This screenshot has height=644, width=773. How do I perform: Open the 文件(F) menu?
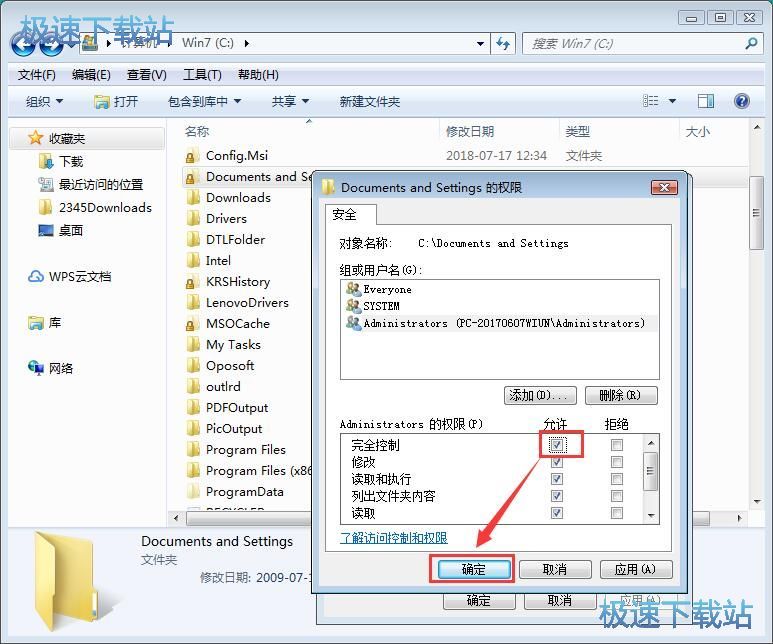36,75
